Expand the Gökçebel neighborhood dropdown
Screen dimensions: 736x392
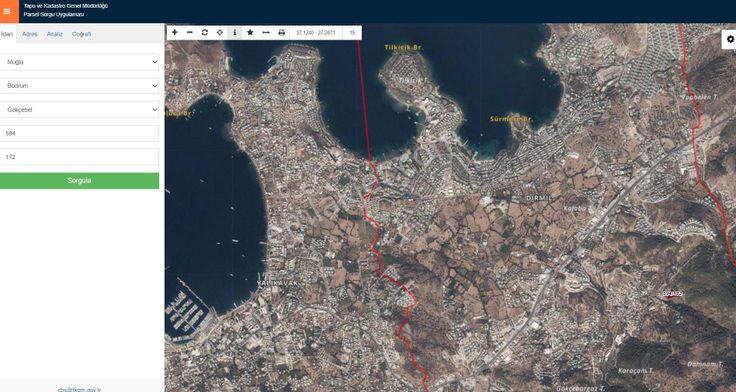click(79, 109)
